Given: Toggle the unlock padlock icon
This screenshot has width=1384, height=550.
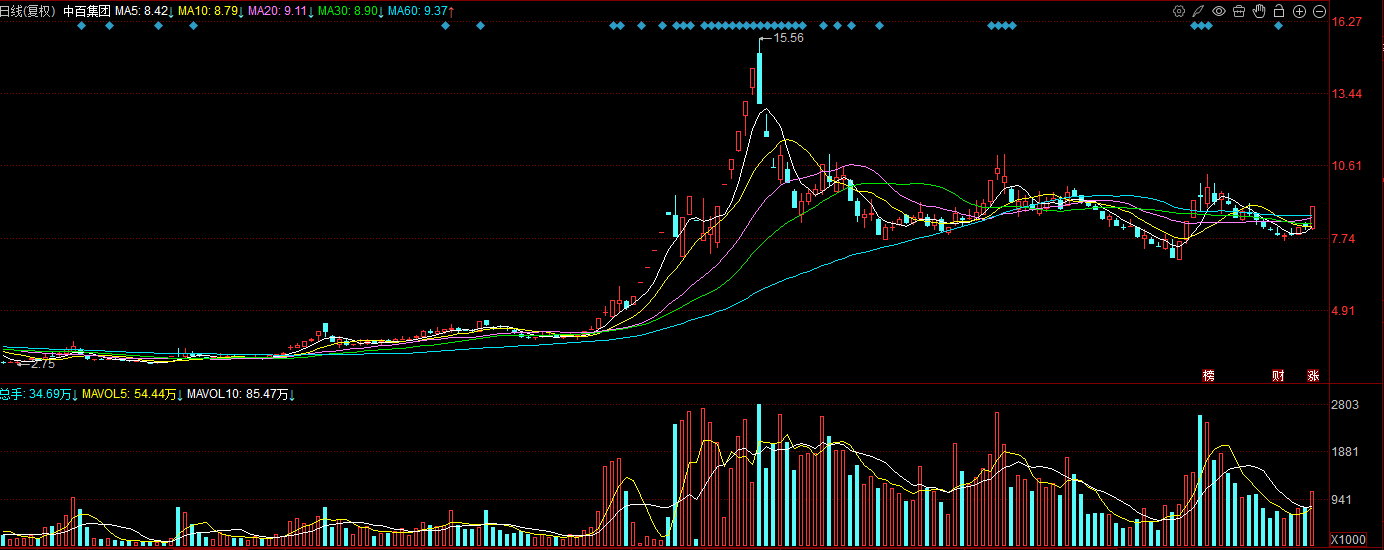Looking at the screenshot, I should (1279, 11).
